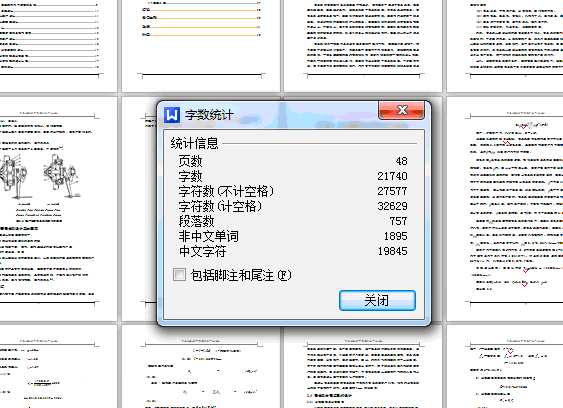Image resolution: width=563 pixels, height=408 pixels.
Task: Click the WPS Writer icon in dialog title
Action: (x=172, y=115)
